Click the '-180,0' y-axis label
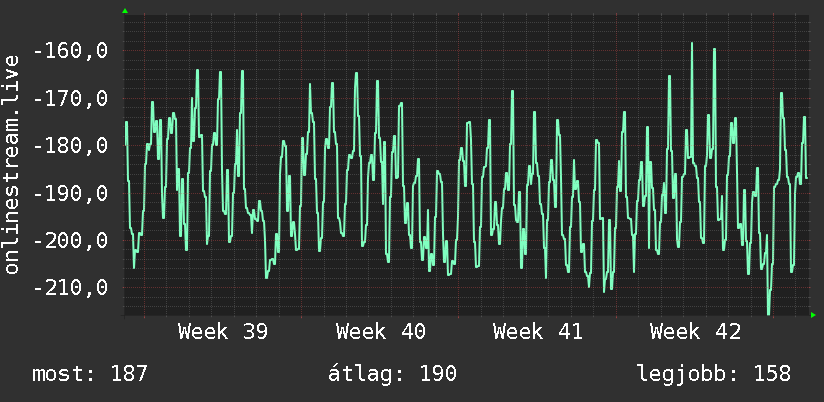The image size is (824, 402). (x=70, y=146)
